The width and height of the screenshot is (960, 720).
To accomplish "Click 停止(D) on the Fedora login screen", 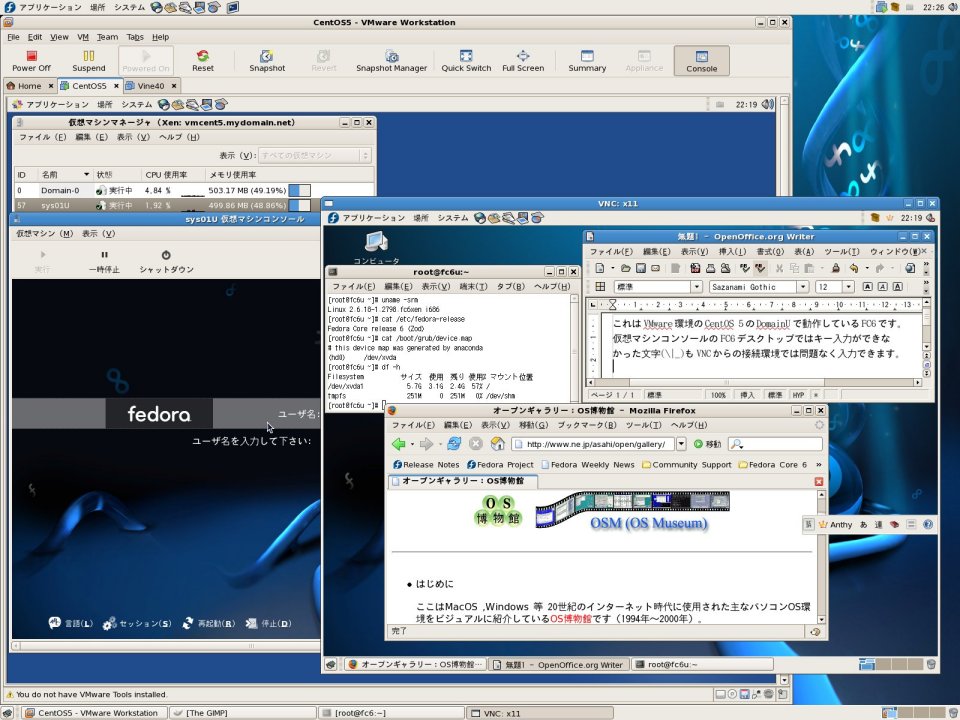I will coord(268,623).
